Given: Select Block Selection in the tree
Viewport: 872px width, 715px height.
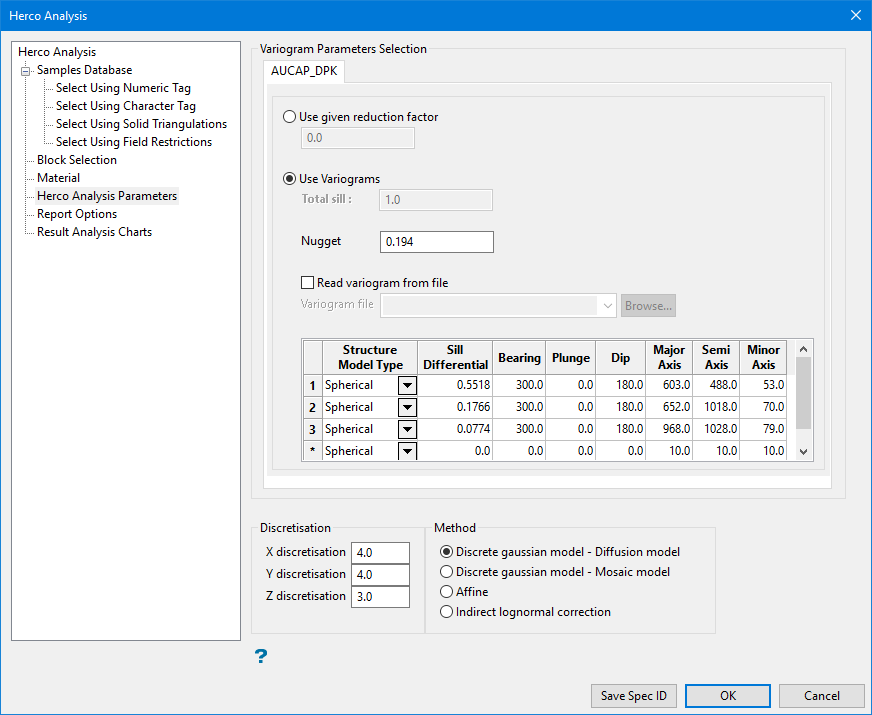Looking at the screenshot, I should tap(77, 160).
